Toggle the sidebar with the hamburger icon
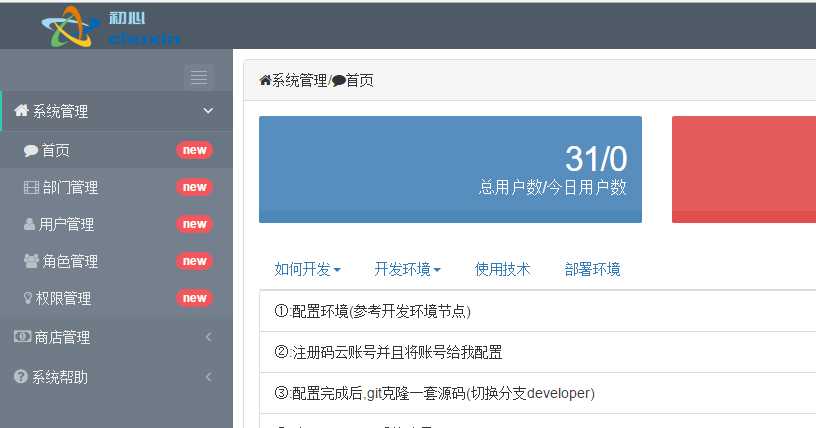The height and width of the screenshot is (428, 816). [x=199, y=78]
